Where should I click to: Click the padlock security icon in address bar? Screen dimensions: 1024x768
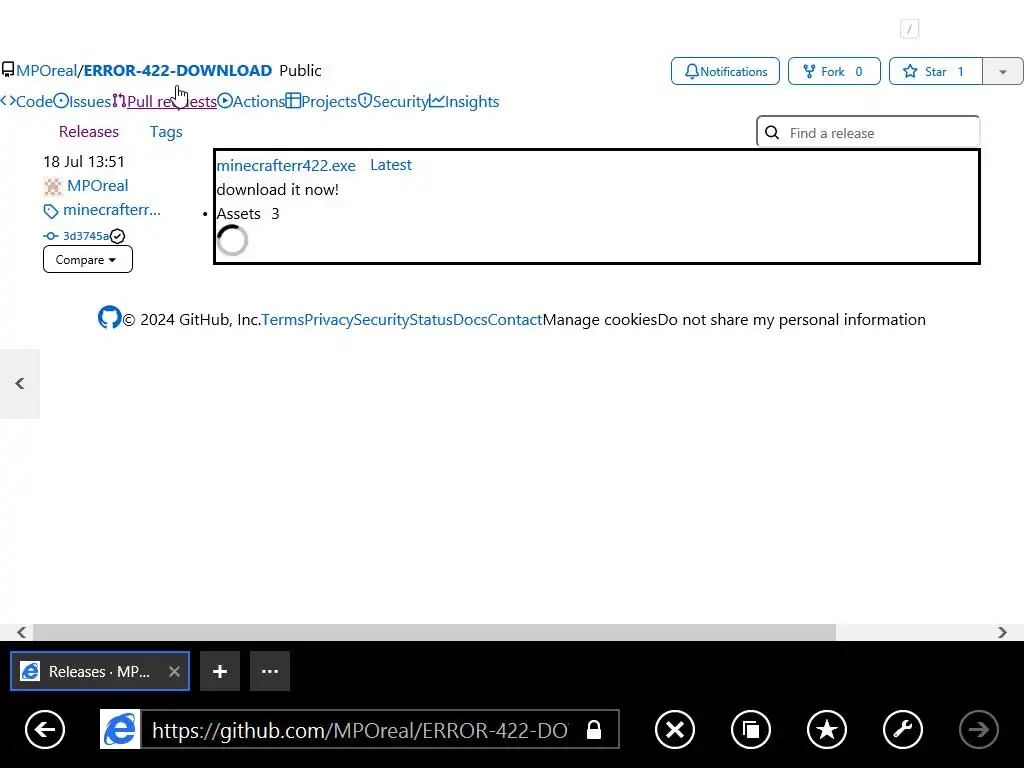tap(594, 729)
